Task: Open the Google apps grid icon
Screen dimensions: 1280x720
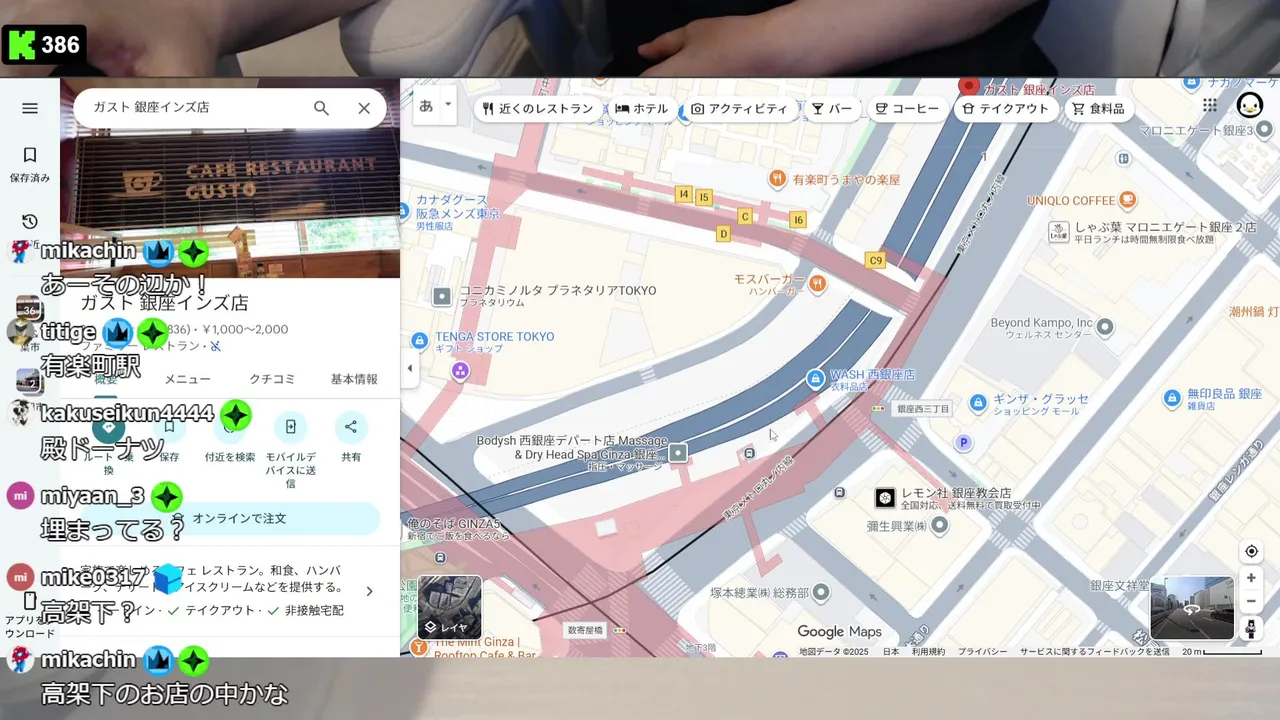Action: 1210,105
